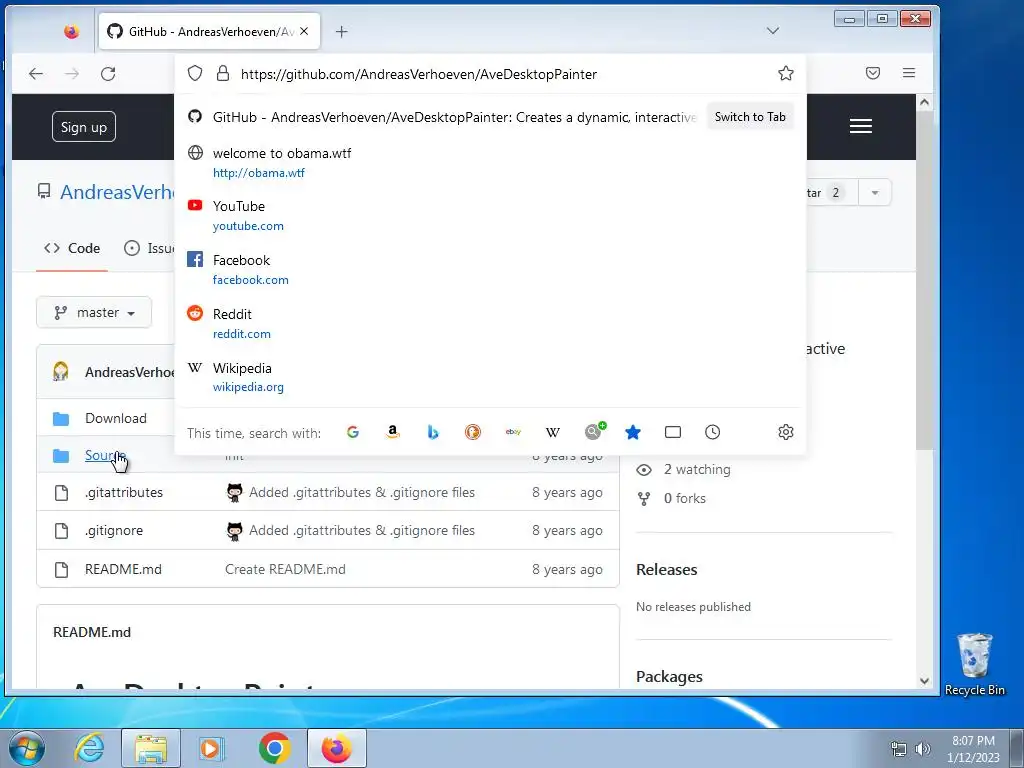Choose the Reddit suggestion
The height and width of the screenshot is (768, 1024).
pyautogui.click(x=490, y=323)
